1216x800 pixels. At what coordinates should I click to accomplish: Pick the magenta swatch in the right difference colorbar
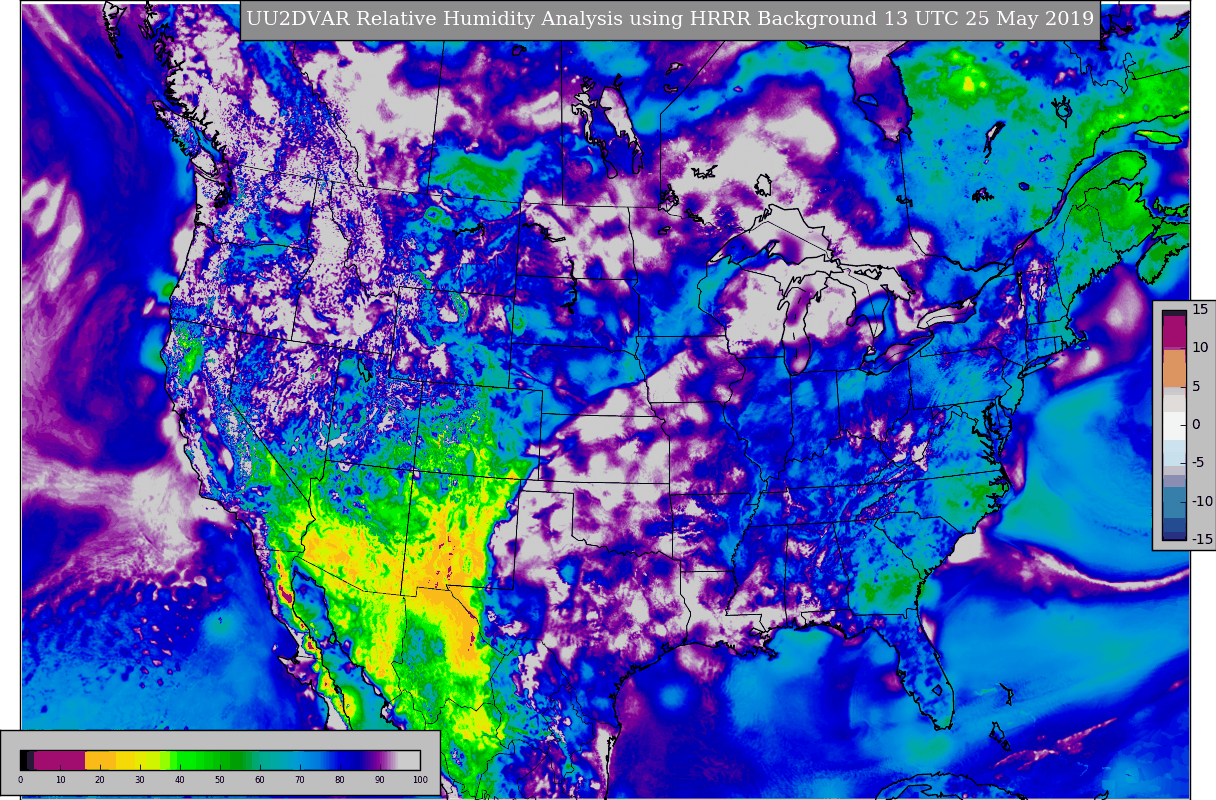(x=1174, y=331)
